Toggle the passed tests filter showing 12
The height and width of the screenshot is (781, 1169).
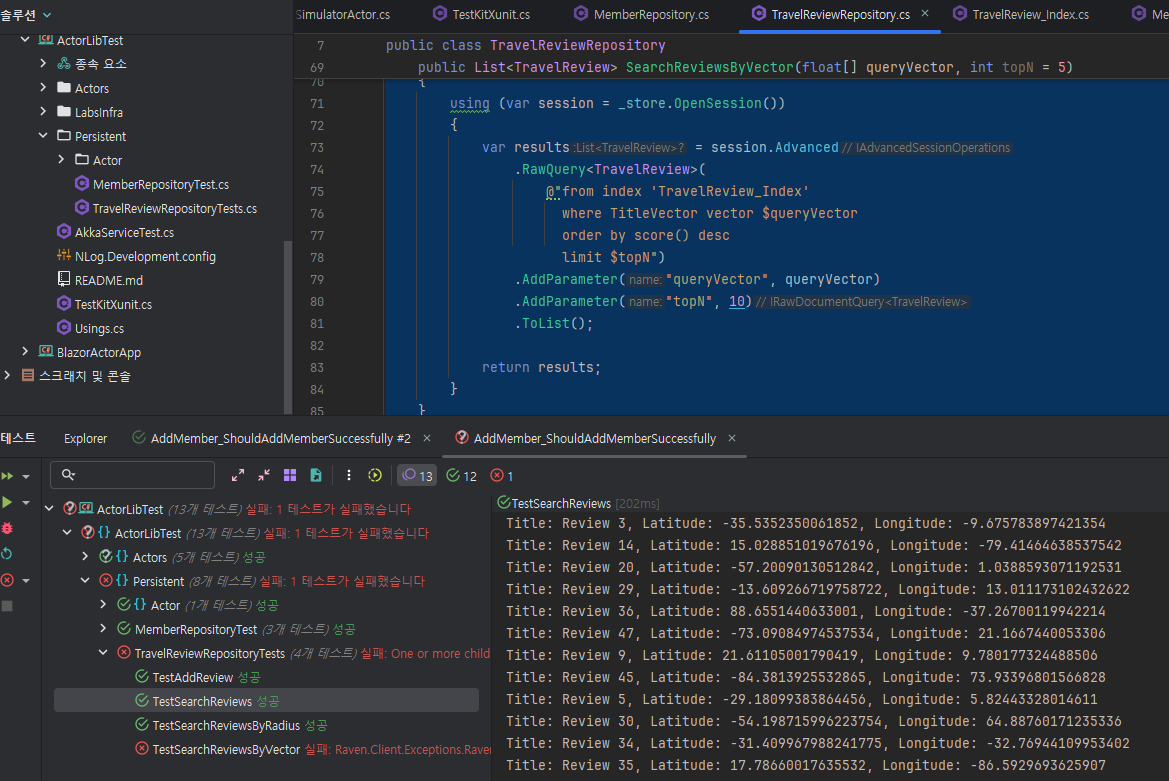461,476
